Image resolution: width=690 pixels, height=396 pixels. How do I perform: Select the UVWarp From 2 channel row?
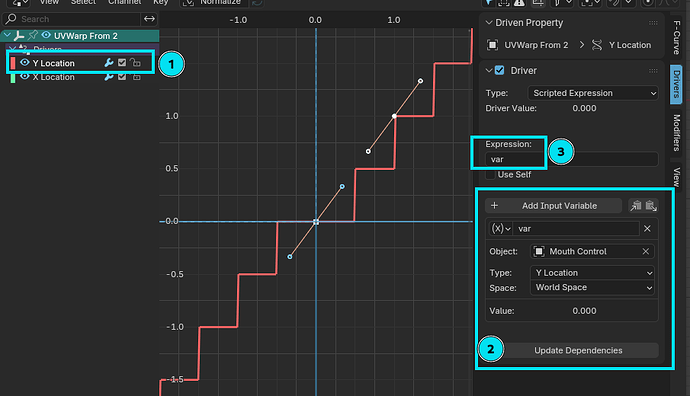[80, 36]
